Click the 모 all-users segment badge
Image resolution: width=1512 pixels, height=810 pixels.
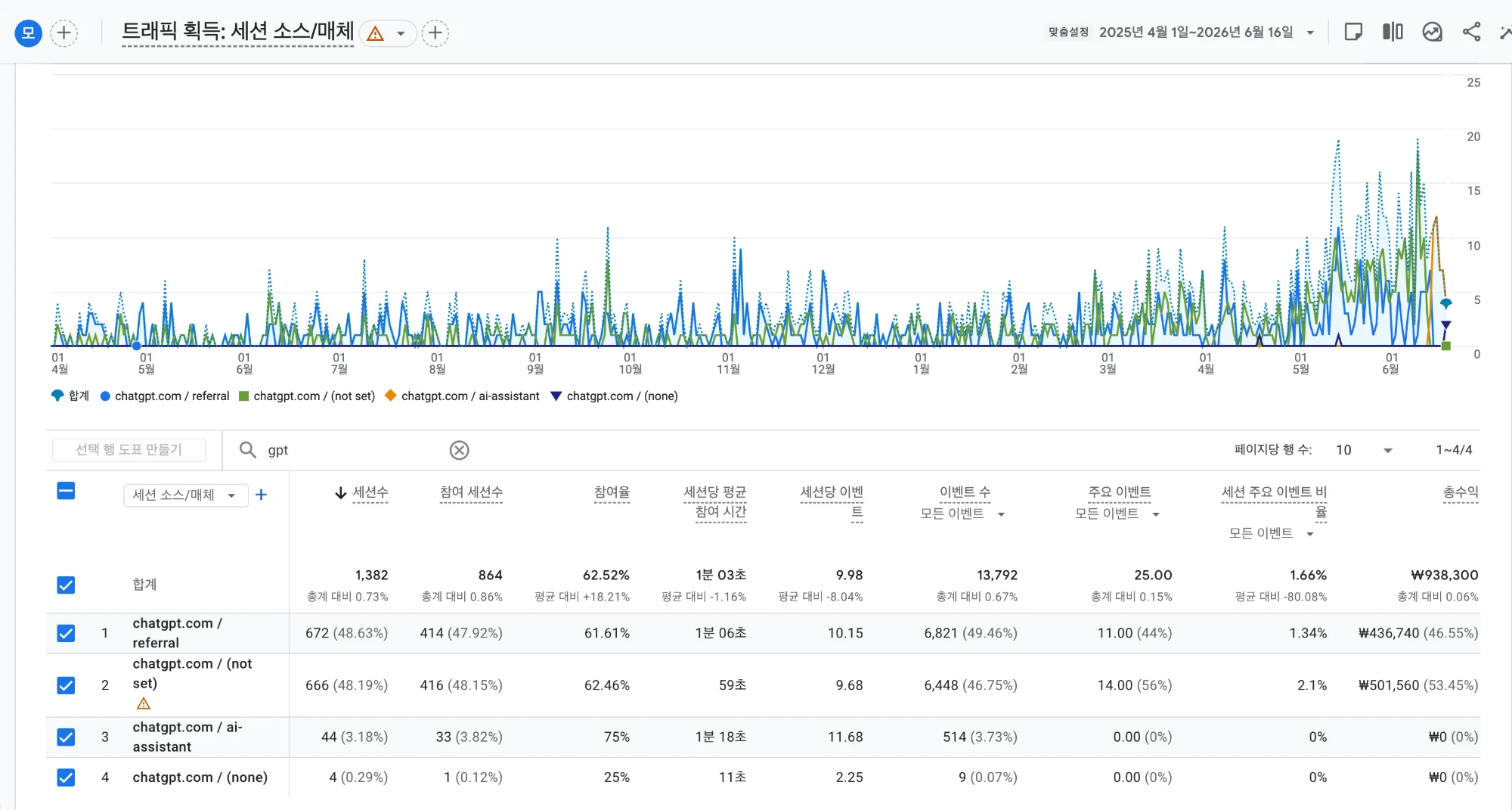[28, 33]
